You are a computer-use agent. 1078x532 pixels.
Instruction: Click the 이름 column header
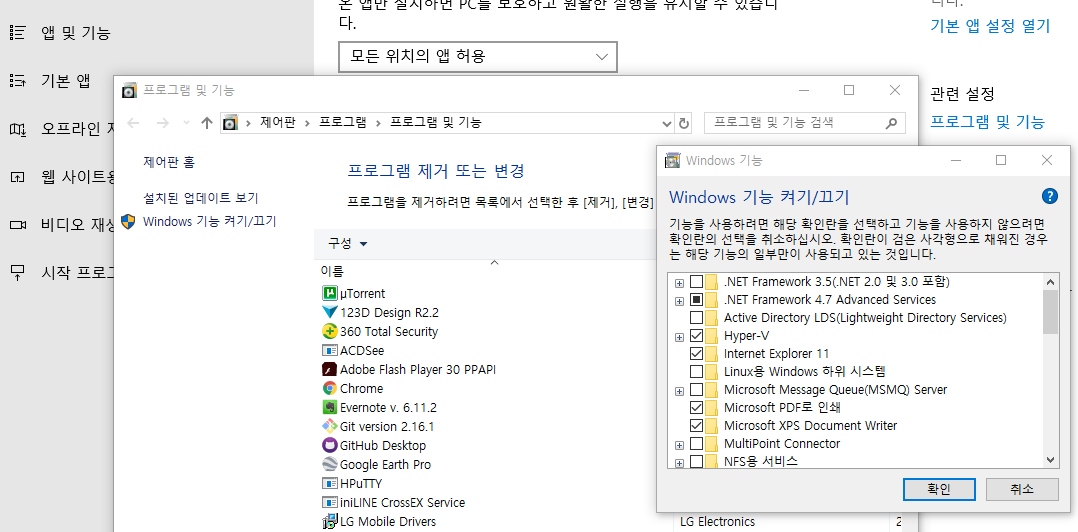tap(332, 271)
